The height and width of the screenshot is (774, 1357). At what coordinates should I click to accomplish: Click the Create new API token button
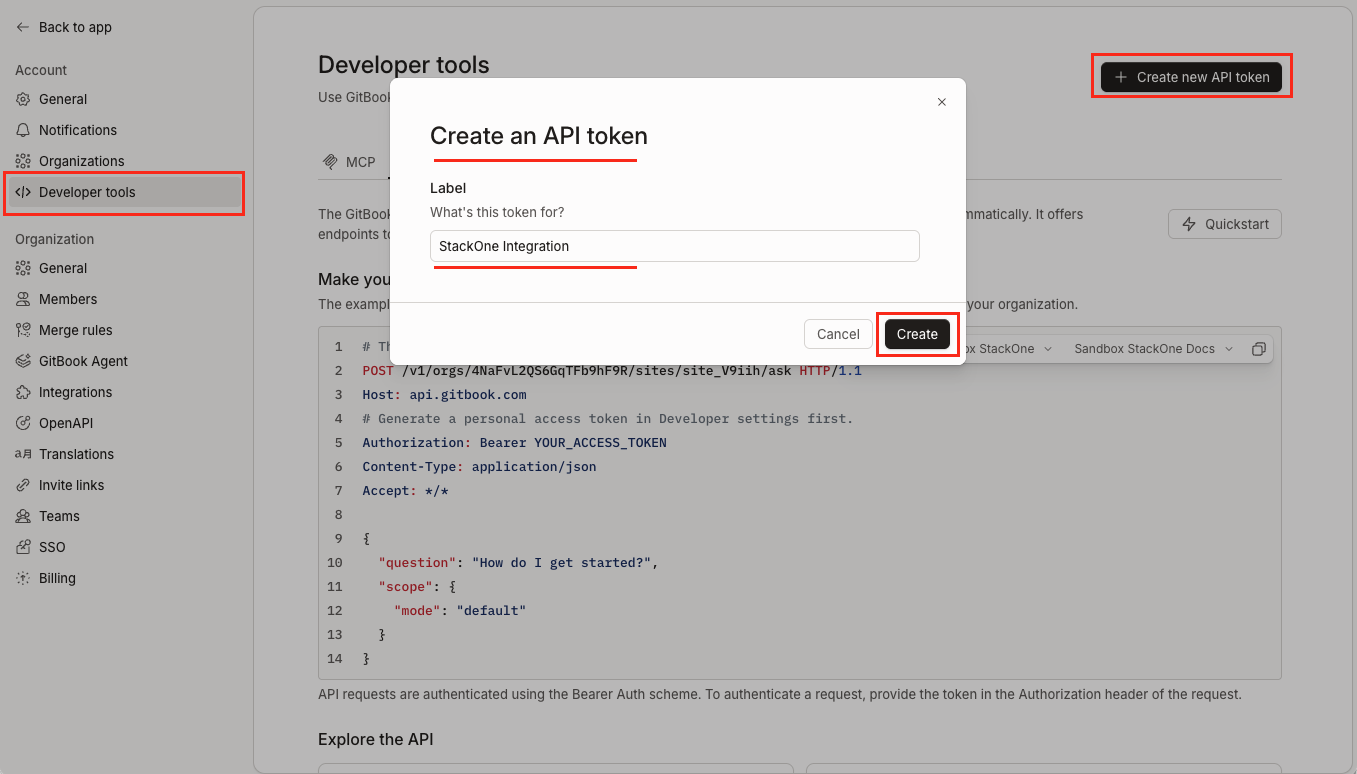click(1191, 77)
